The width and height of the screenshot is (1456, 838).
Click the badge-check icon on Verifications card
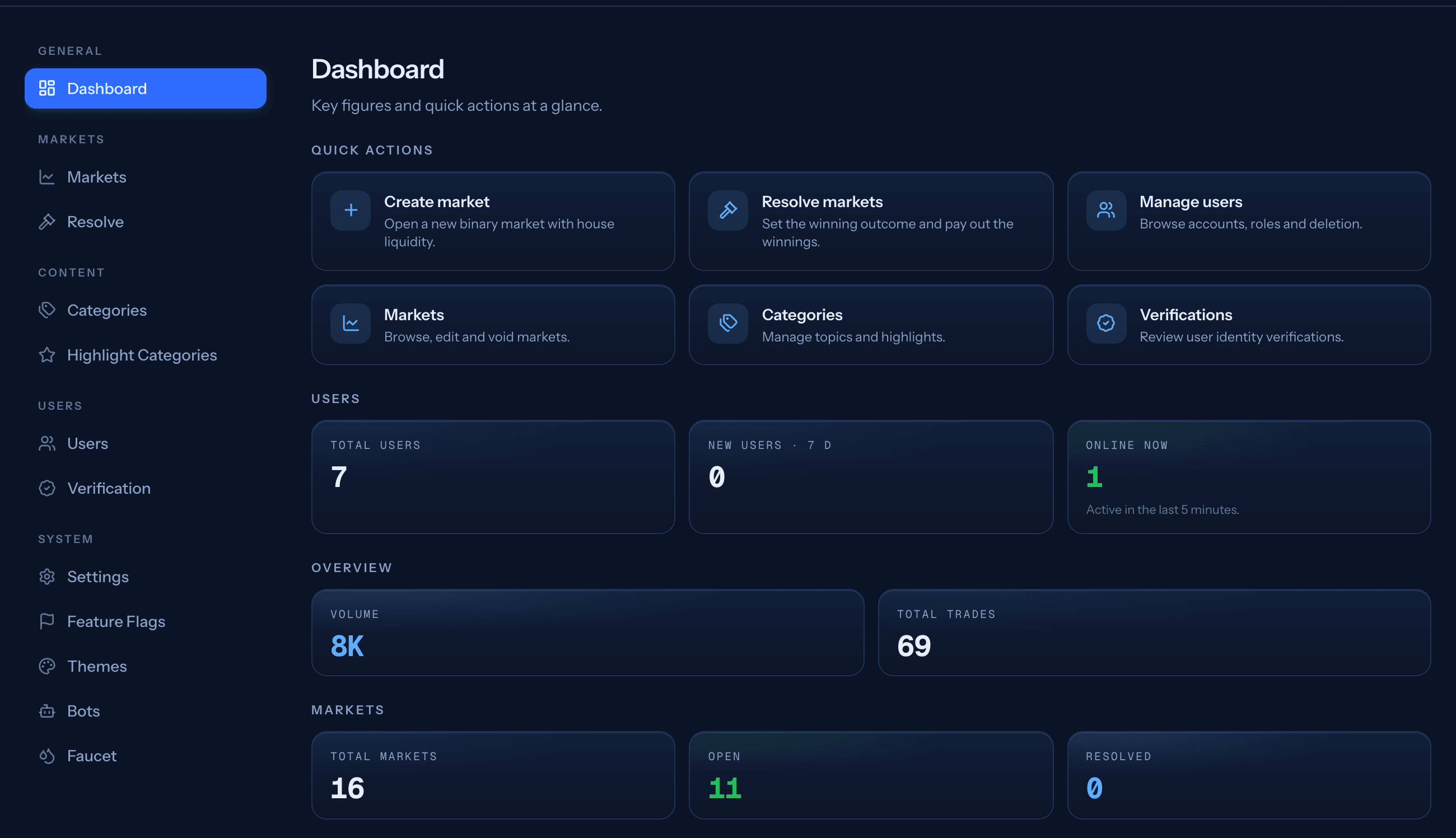[1106, 323]
